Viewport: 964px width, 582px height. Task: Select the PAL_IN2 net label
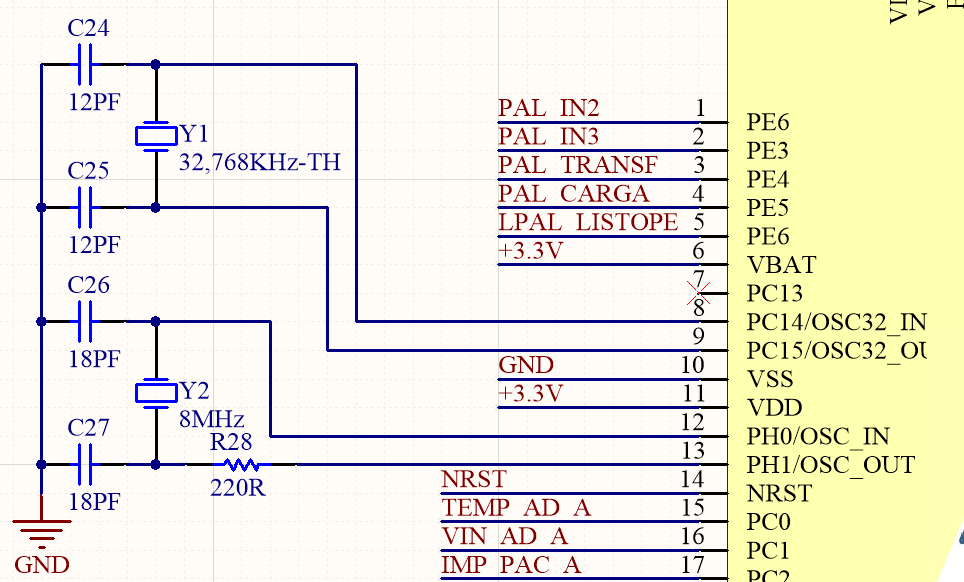pos(548,109)
